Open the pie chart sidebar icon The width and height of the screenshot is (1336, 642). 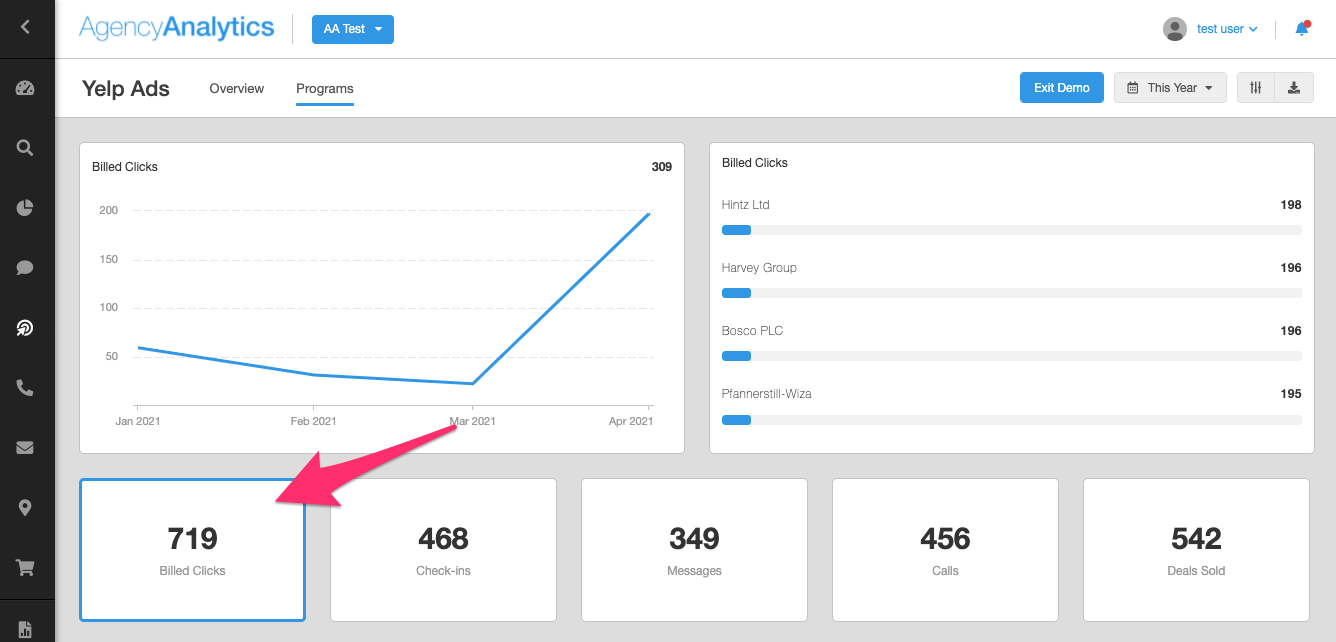[x=26, y=208]
